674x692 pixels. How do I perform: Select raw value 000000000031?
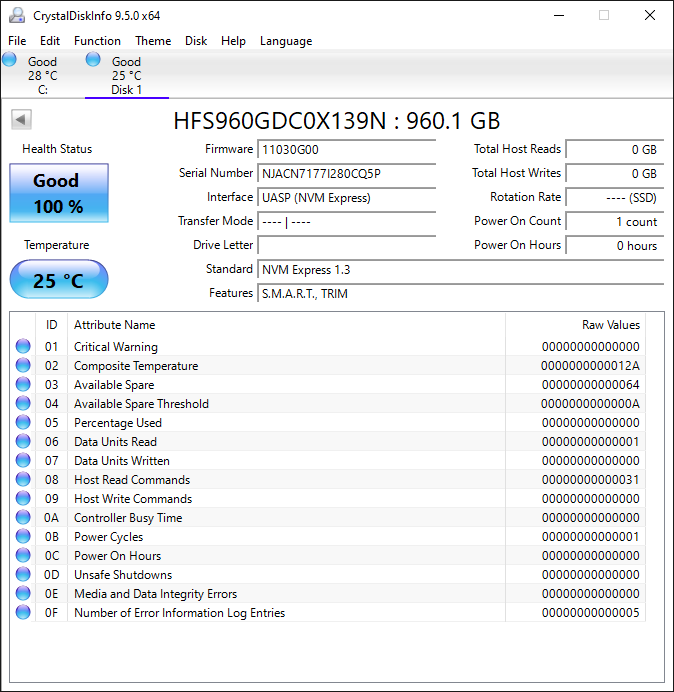tap(591, 480)
